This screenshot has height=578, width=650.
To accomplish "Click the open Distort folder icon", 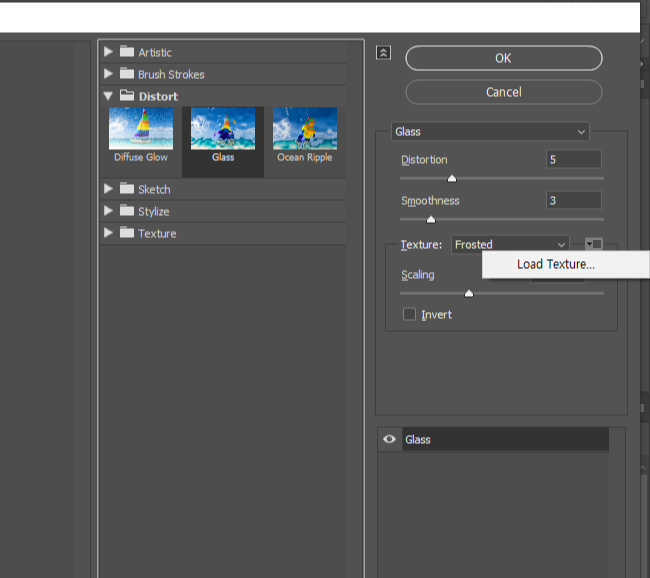I will pyautogui.click(x=127, y=95).
